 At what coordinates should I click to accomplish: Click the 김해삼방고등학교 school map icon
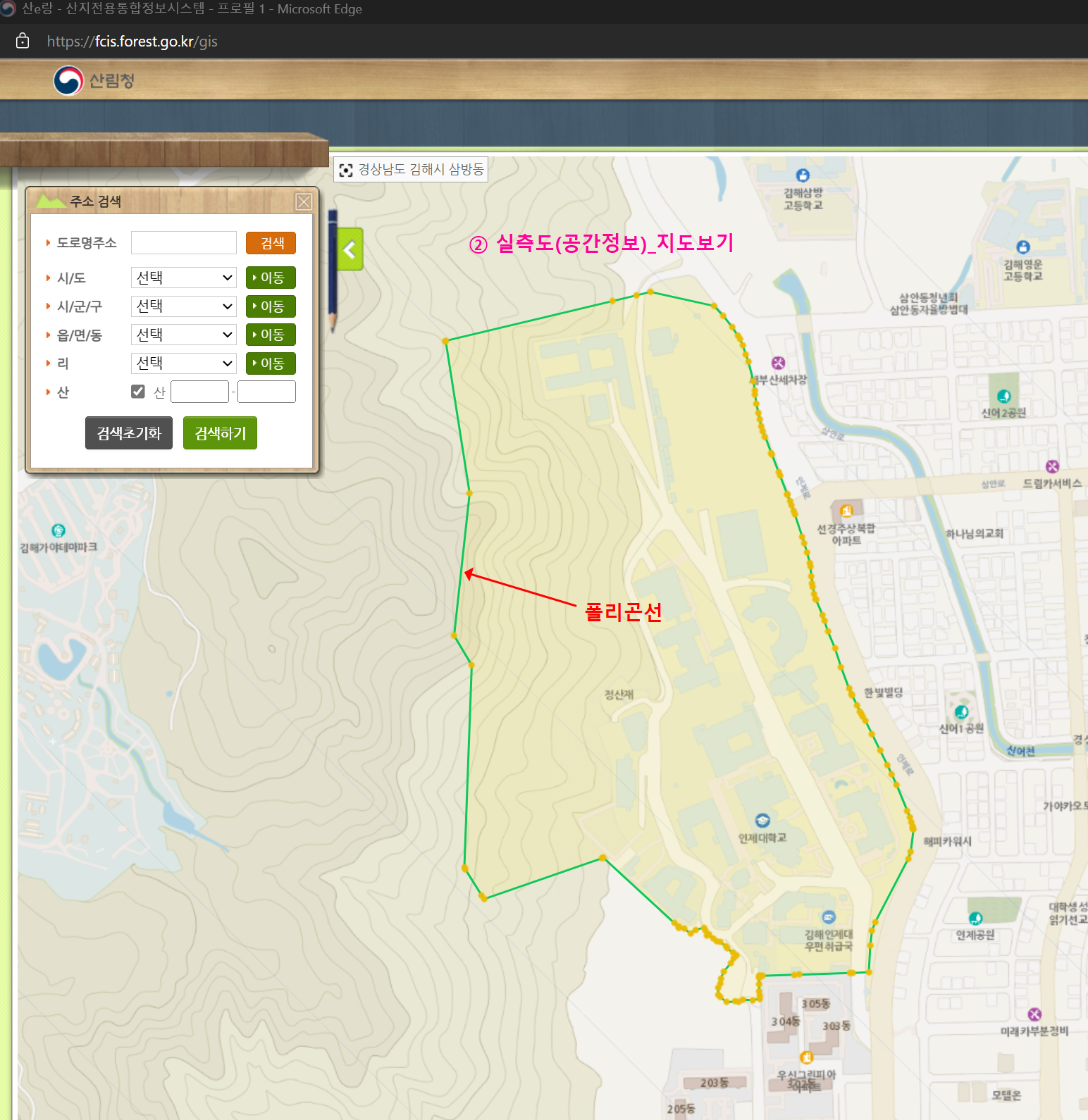click(x=803, y=175)
